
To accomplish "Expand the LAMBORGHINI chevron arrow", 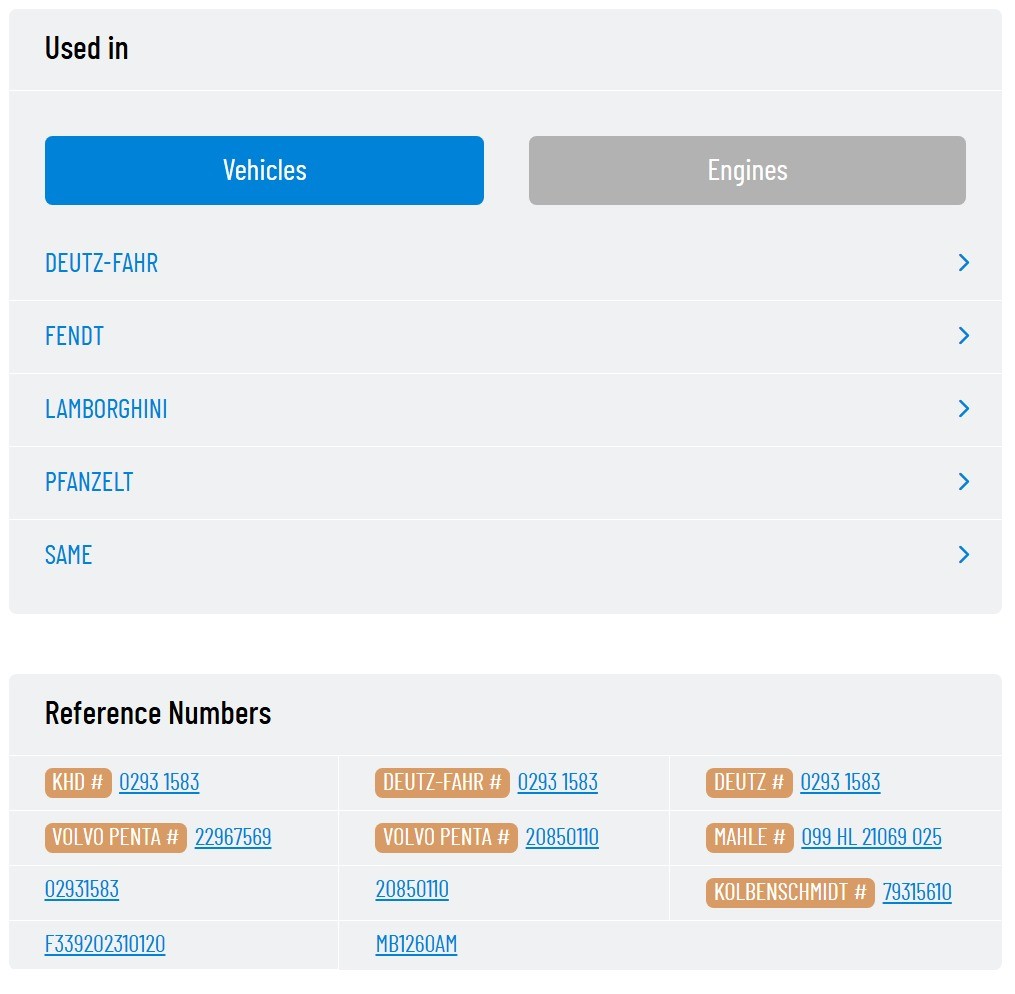I will tap(963, 409).
